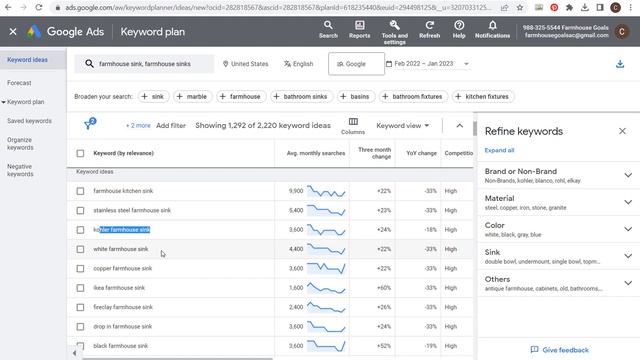Open the browser extensions puzzle icon
This screenshot has height=360, width=640.
point(569,7)
